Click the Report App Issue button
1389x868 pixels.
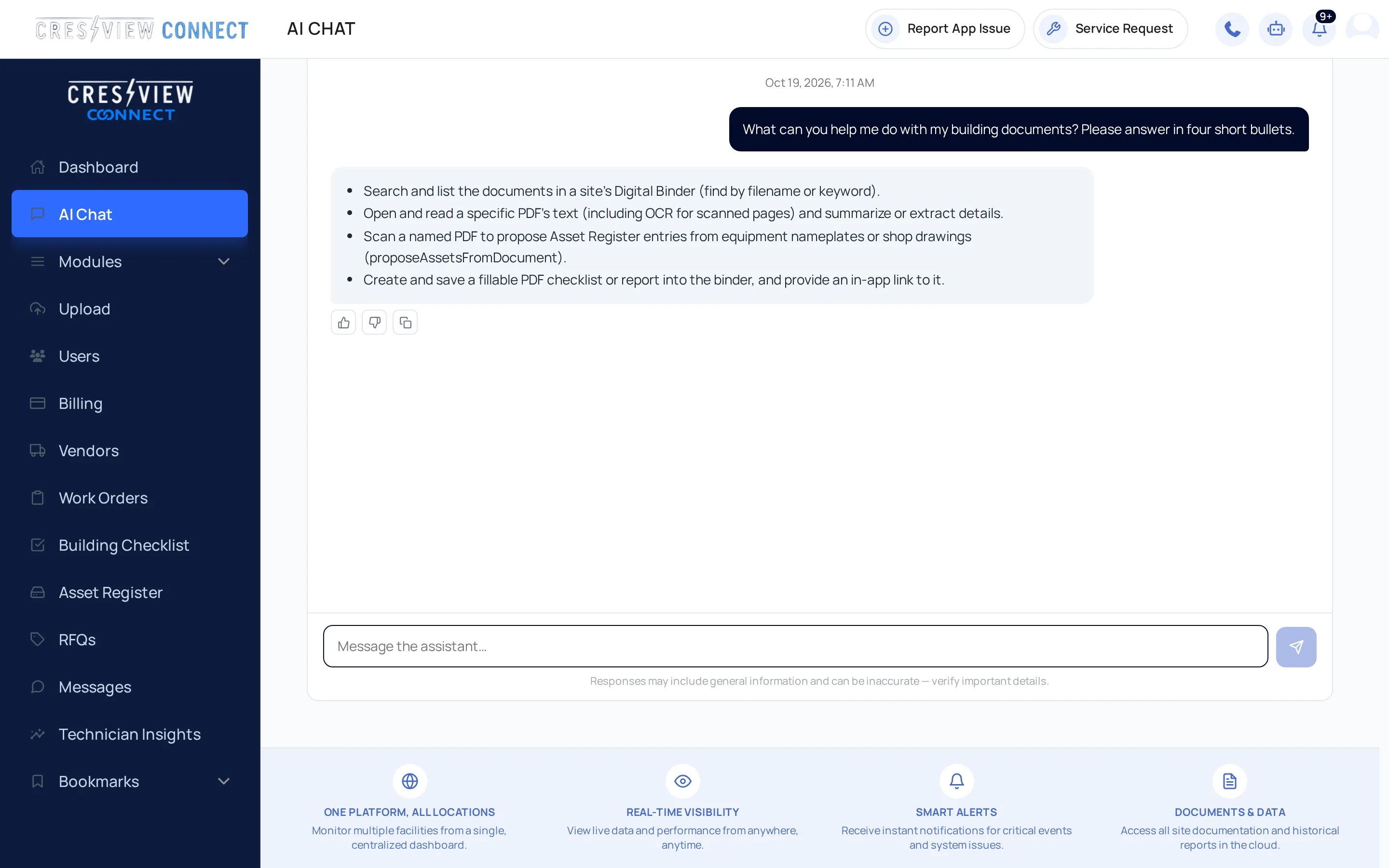pos(945,29)
